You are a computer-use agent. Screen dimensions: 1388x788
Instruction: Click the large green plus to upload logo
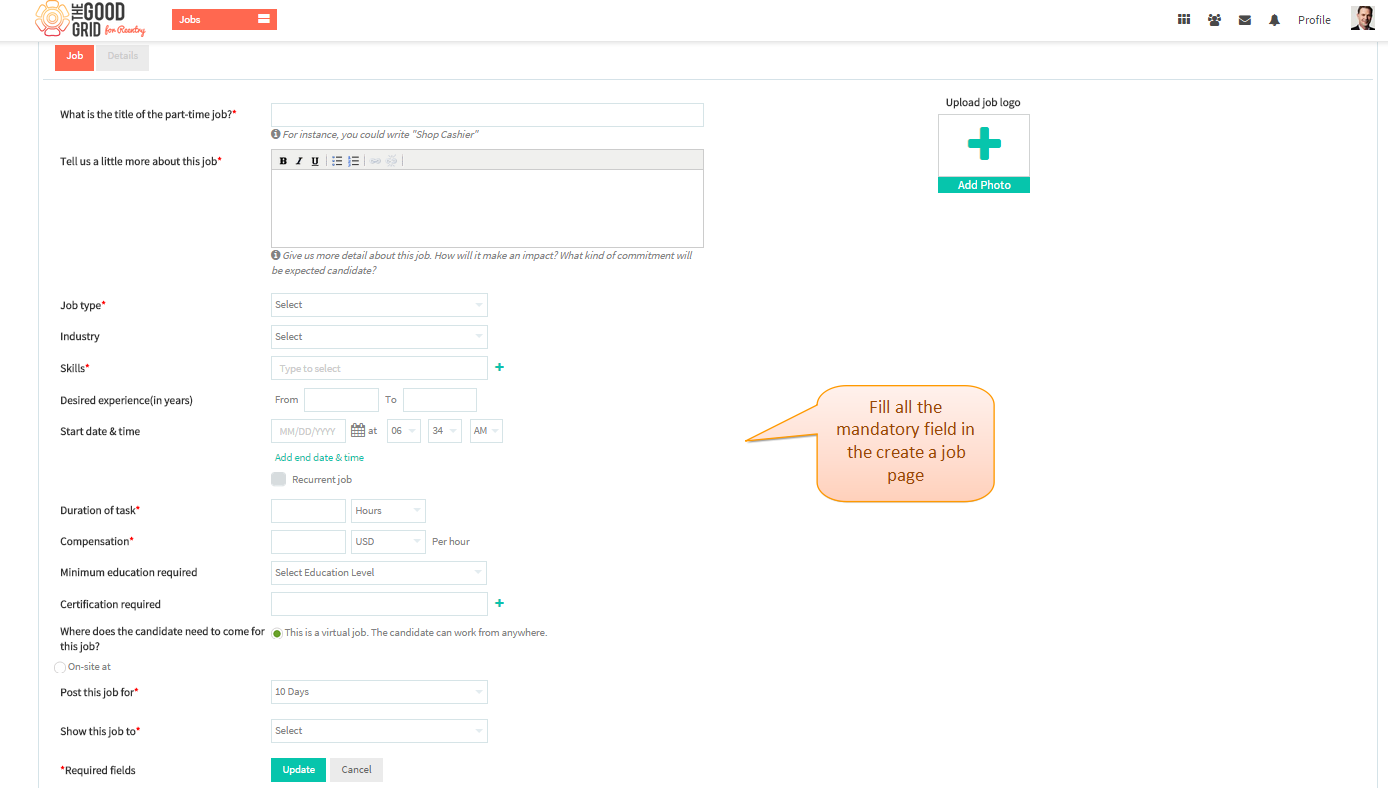tap(984, 144)
